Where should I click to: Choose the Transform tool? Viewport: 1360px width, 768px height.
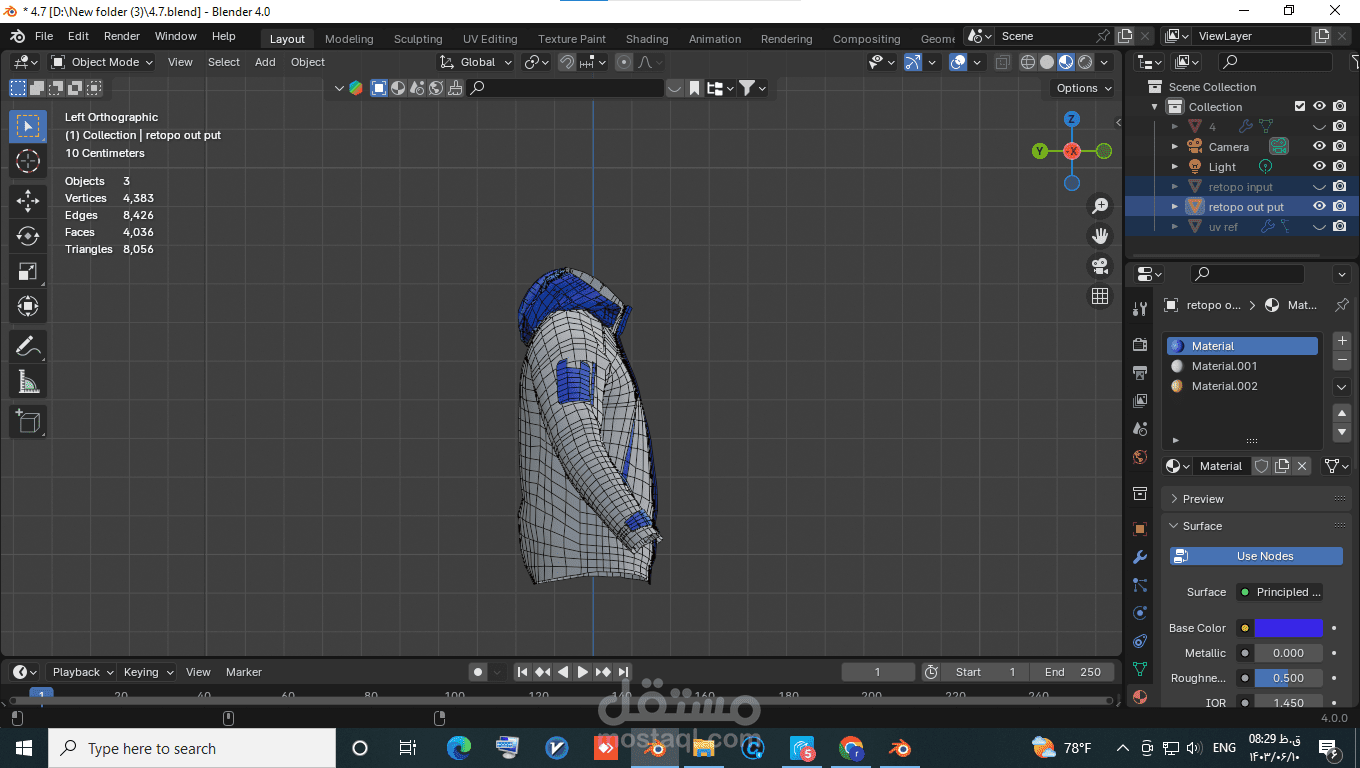point(28,306)
